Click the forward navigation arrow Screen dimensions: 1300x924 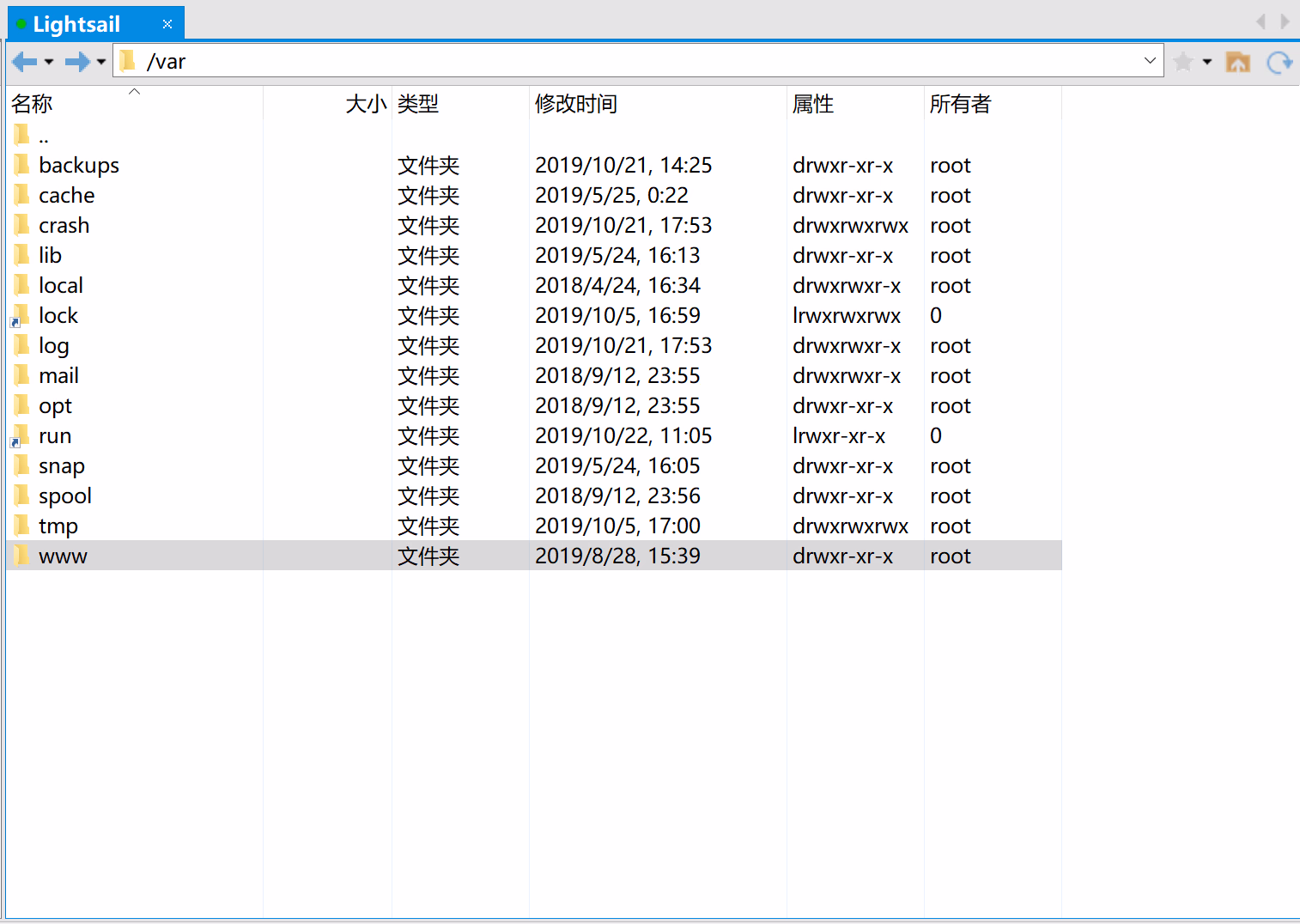77,62
